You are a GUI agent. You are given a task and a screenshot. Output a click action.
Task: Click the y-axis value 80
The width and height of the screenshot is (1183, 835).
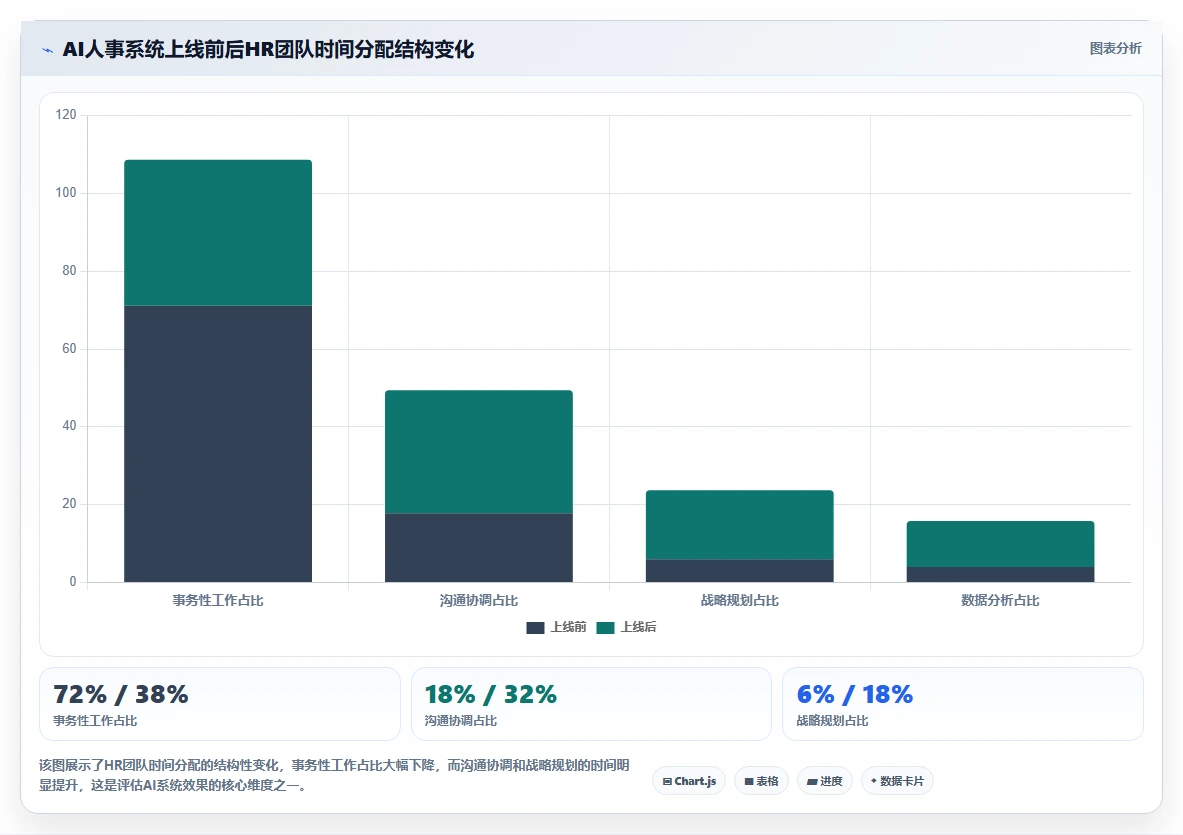(x=69, y=271)
